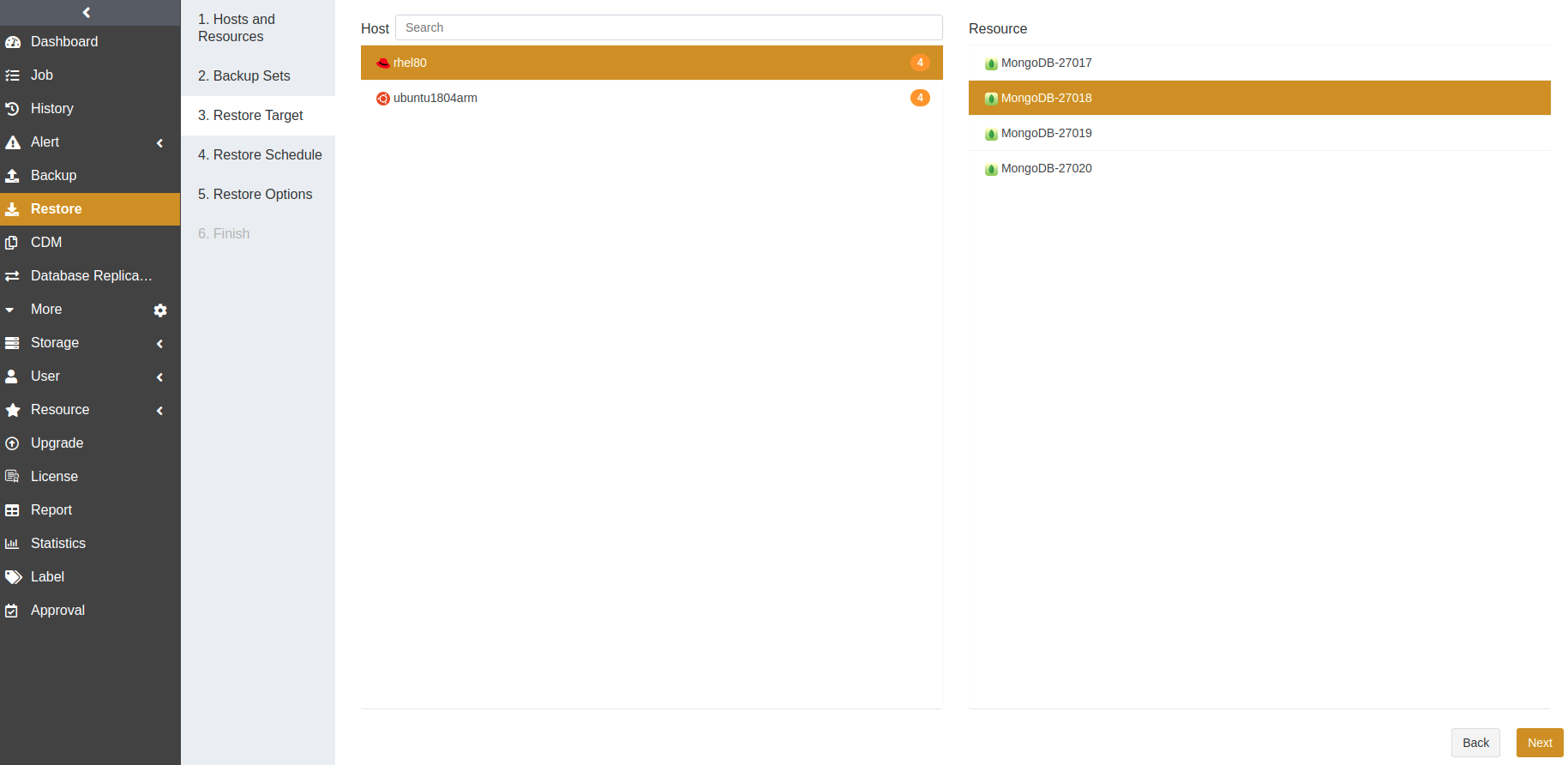The width and height of the screenshot is (1568, 765).
Task: Click the History clock icon
Action: coord(13,109)
